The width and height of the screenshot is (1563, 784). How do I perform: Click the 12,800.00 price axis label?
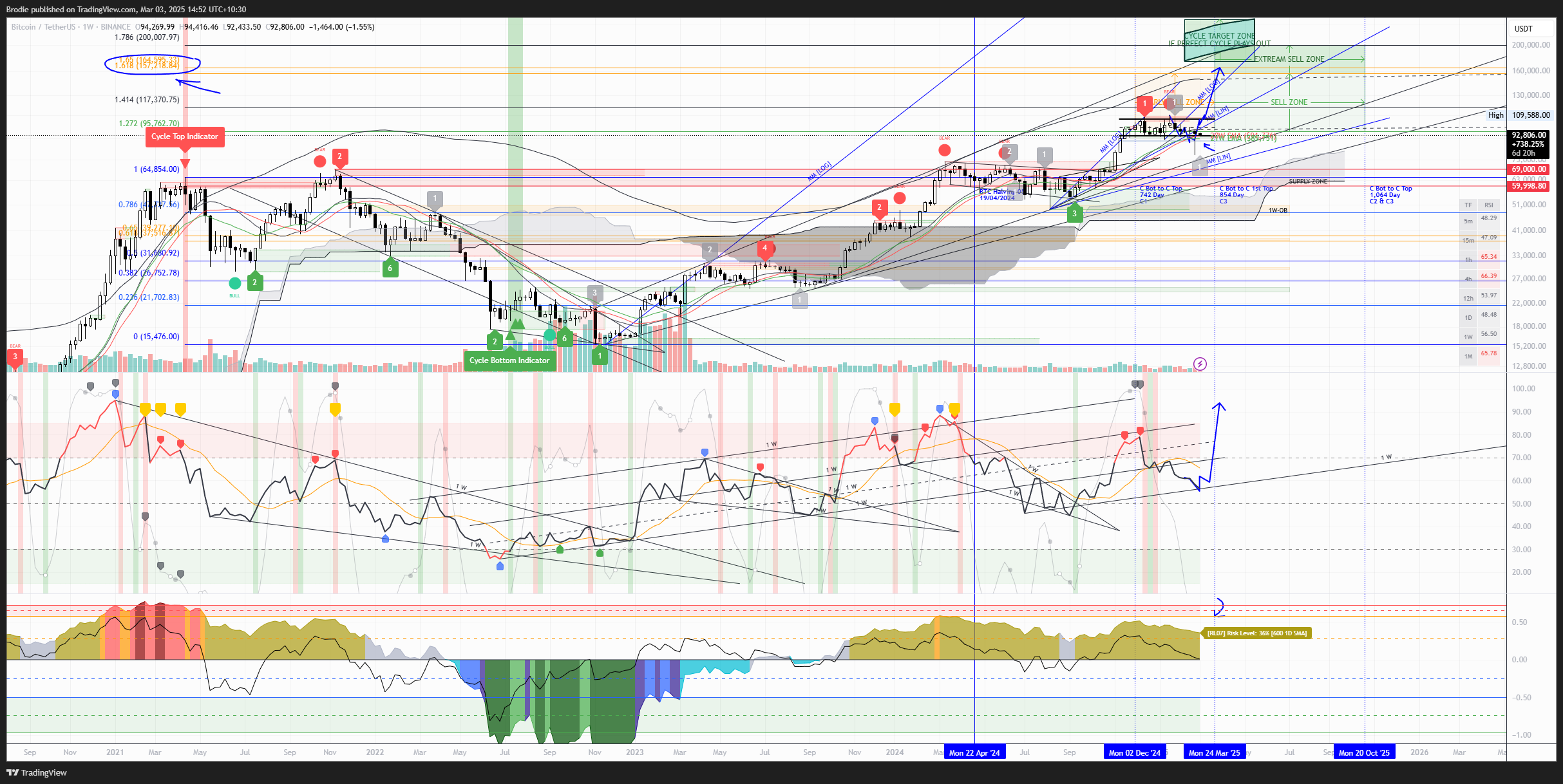pyautogui.click(x=1529, y=366)
